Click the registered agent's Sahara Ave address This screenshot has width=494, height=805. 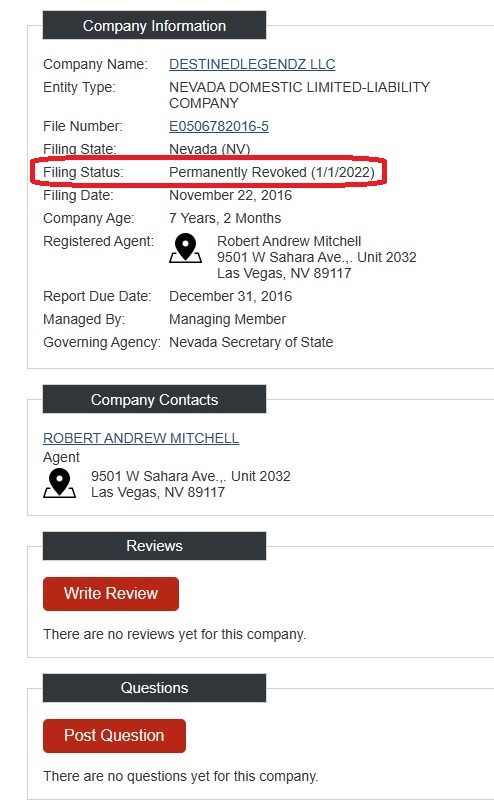click(317, 257)
